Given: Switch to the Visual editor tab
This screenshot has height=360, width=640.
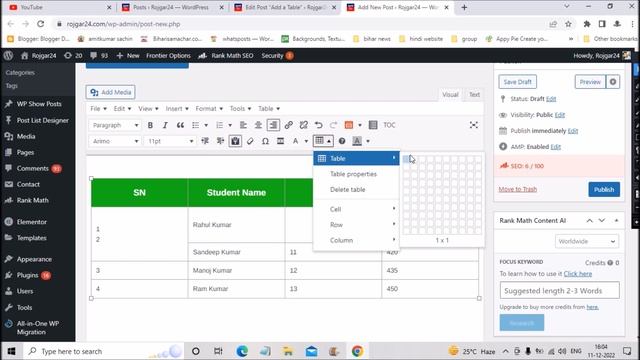Looking at the screenshot, I should pos(450,94).
